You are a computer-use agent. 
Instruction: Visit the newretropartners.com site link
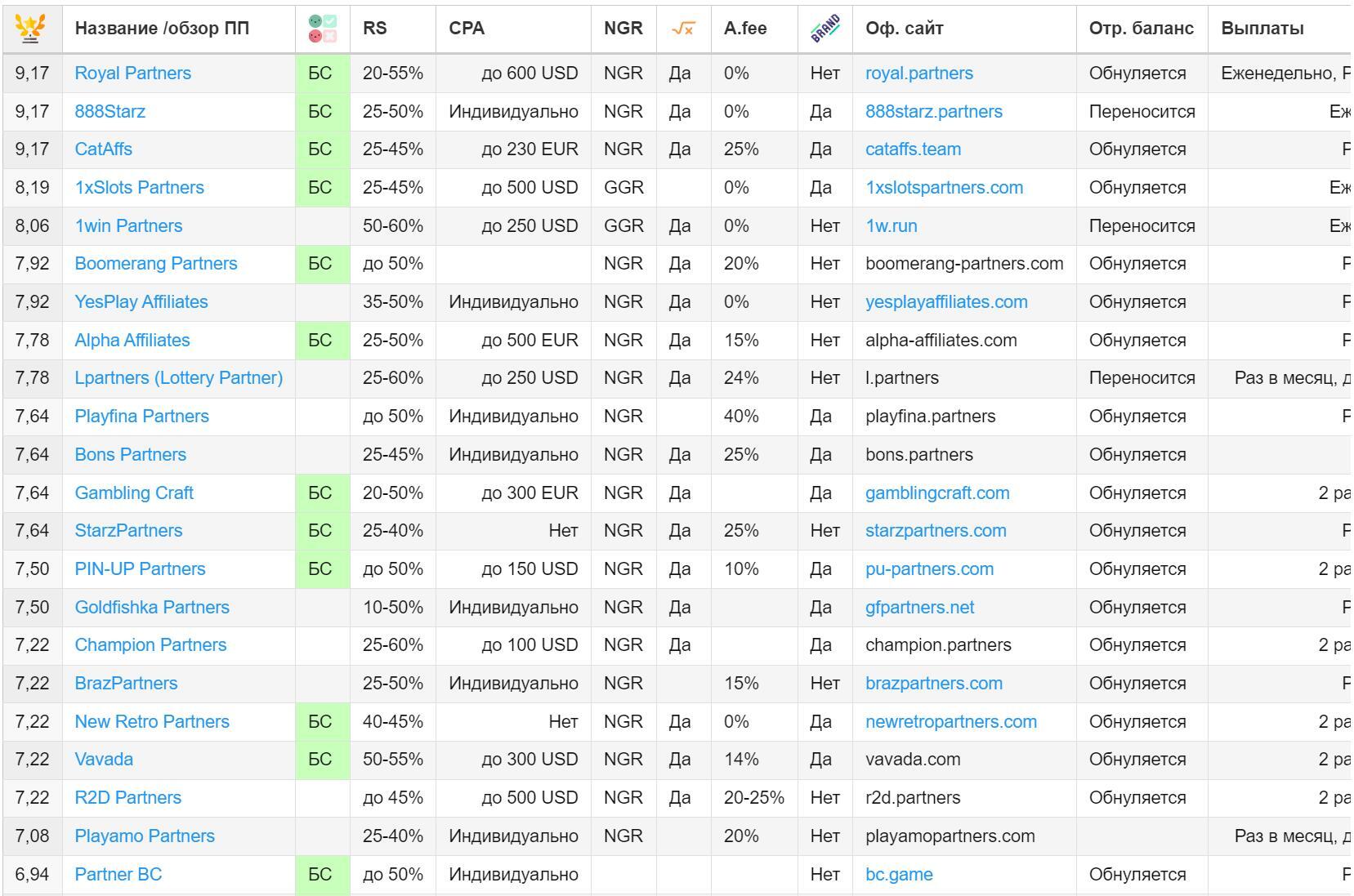click(951, 721)
